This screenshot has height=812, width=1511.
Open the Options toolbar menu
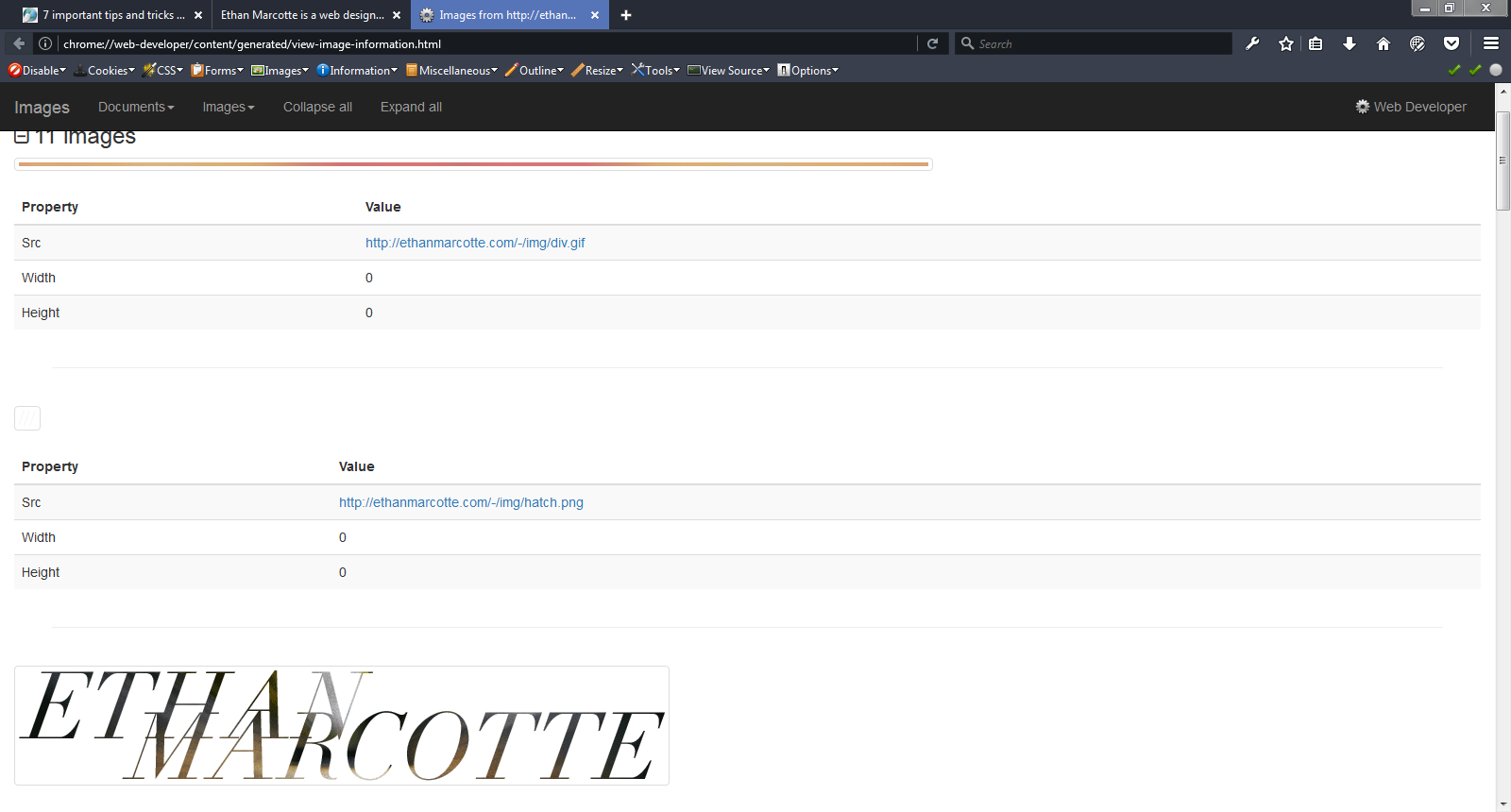point(807,70)
